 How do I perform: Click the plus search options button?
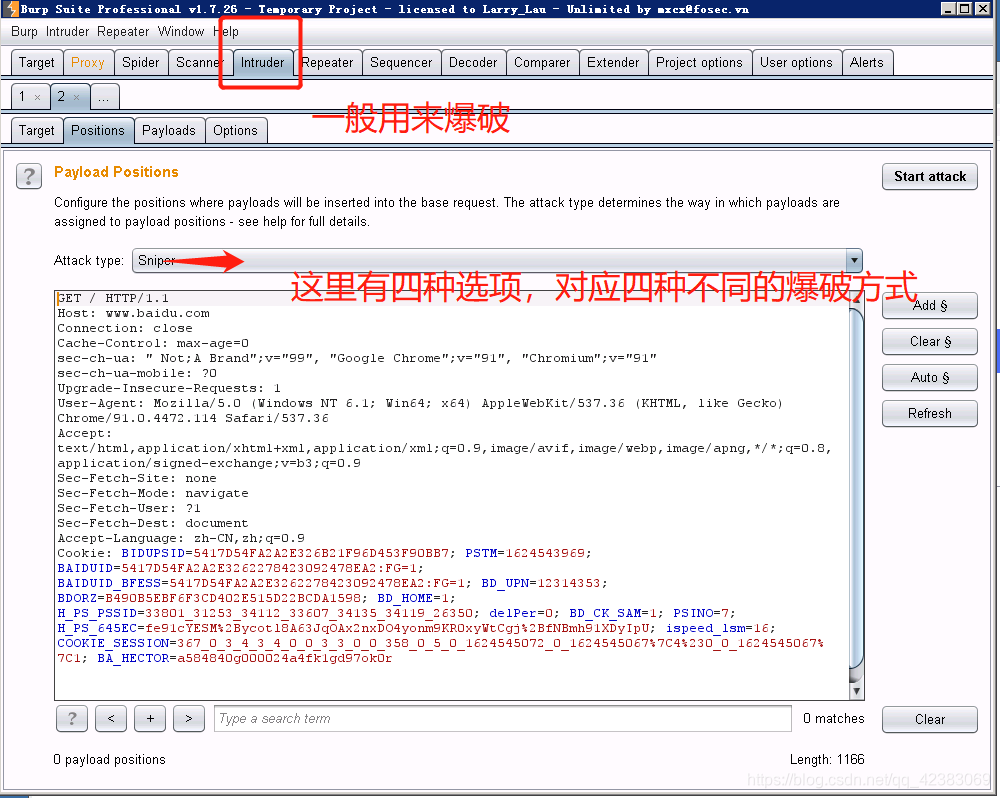coord(150,718)
